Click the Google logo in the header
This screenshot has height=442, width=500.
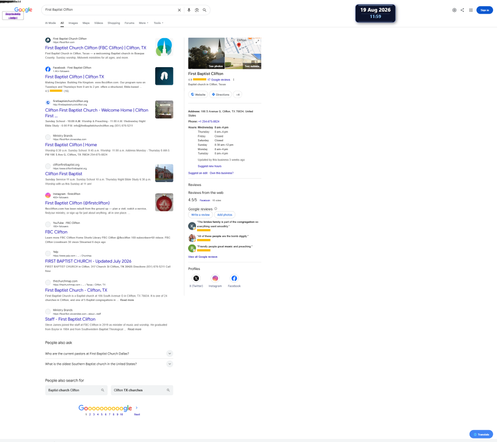pyautogui.click(x=23, y=10)
